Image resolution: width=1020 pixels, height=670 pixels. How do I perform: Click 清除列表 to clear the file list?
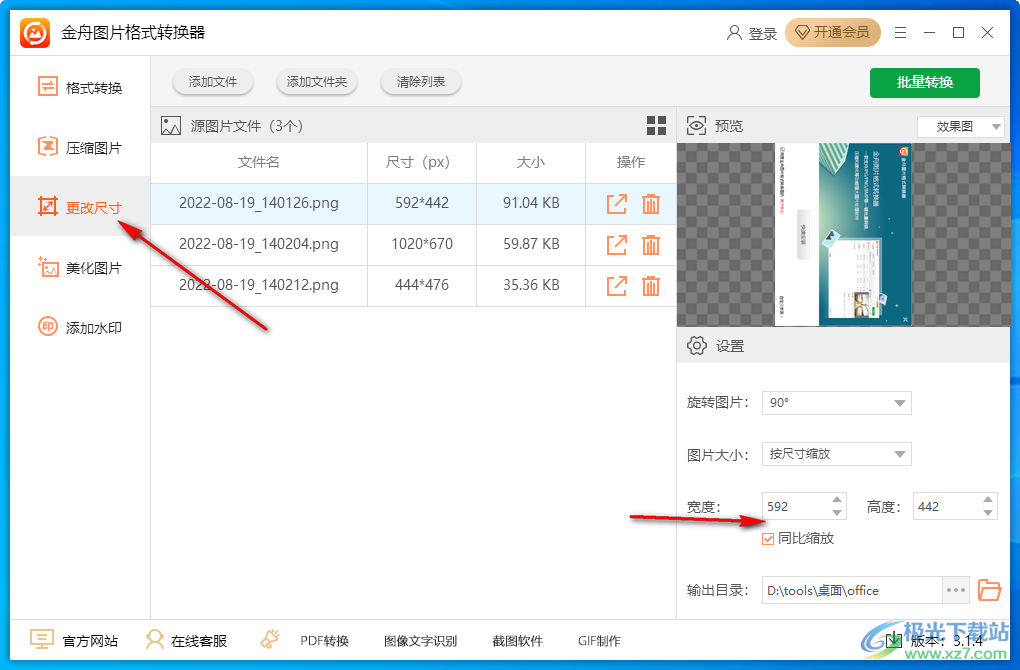[420, 82]
